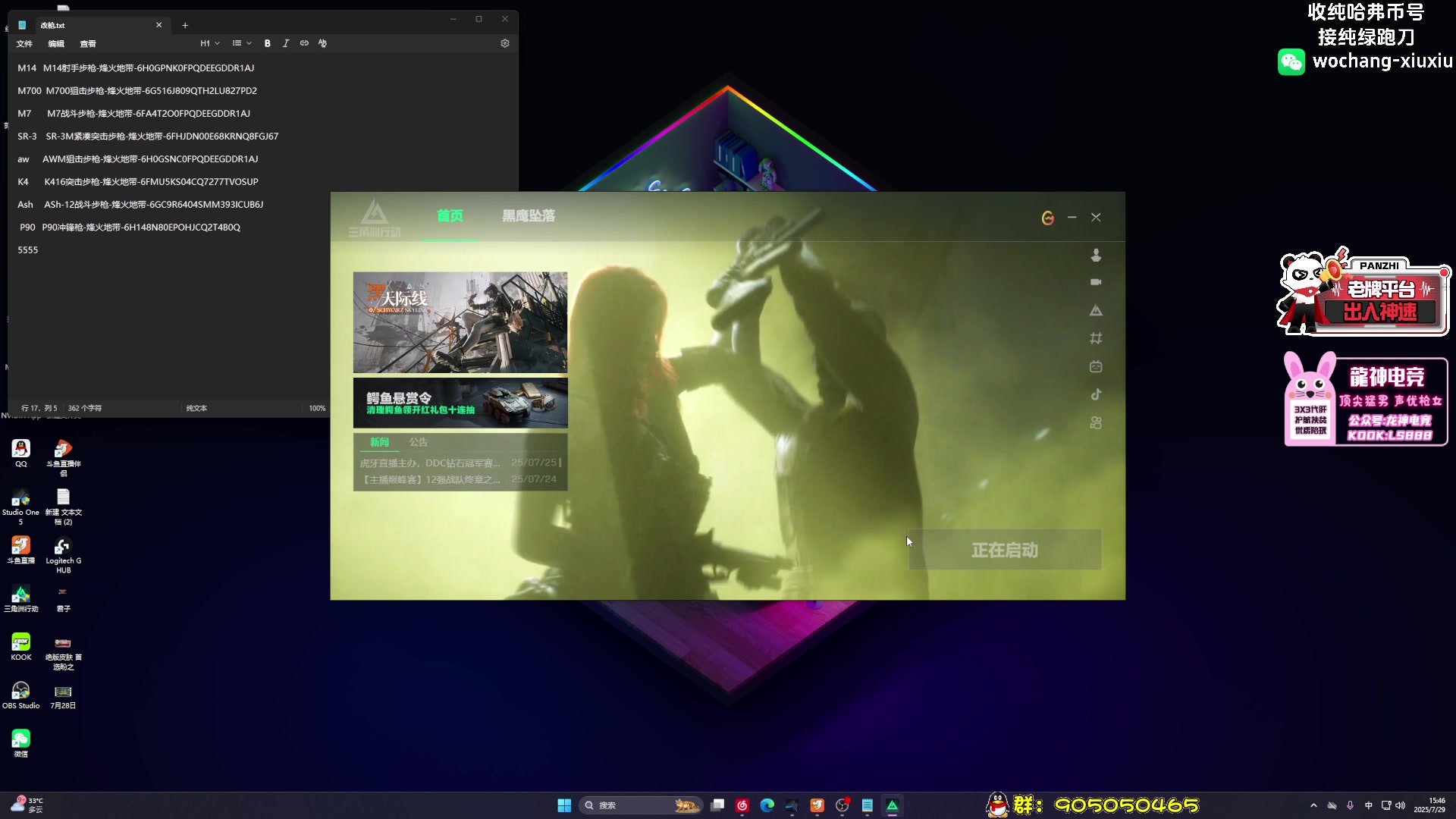Click the 100% zoom status in Notepad
Viewport: 1456px width, 819px height.
click(317, 408)
